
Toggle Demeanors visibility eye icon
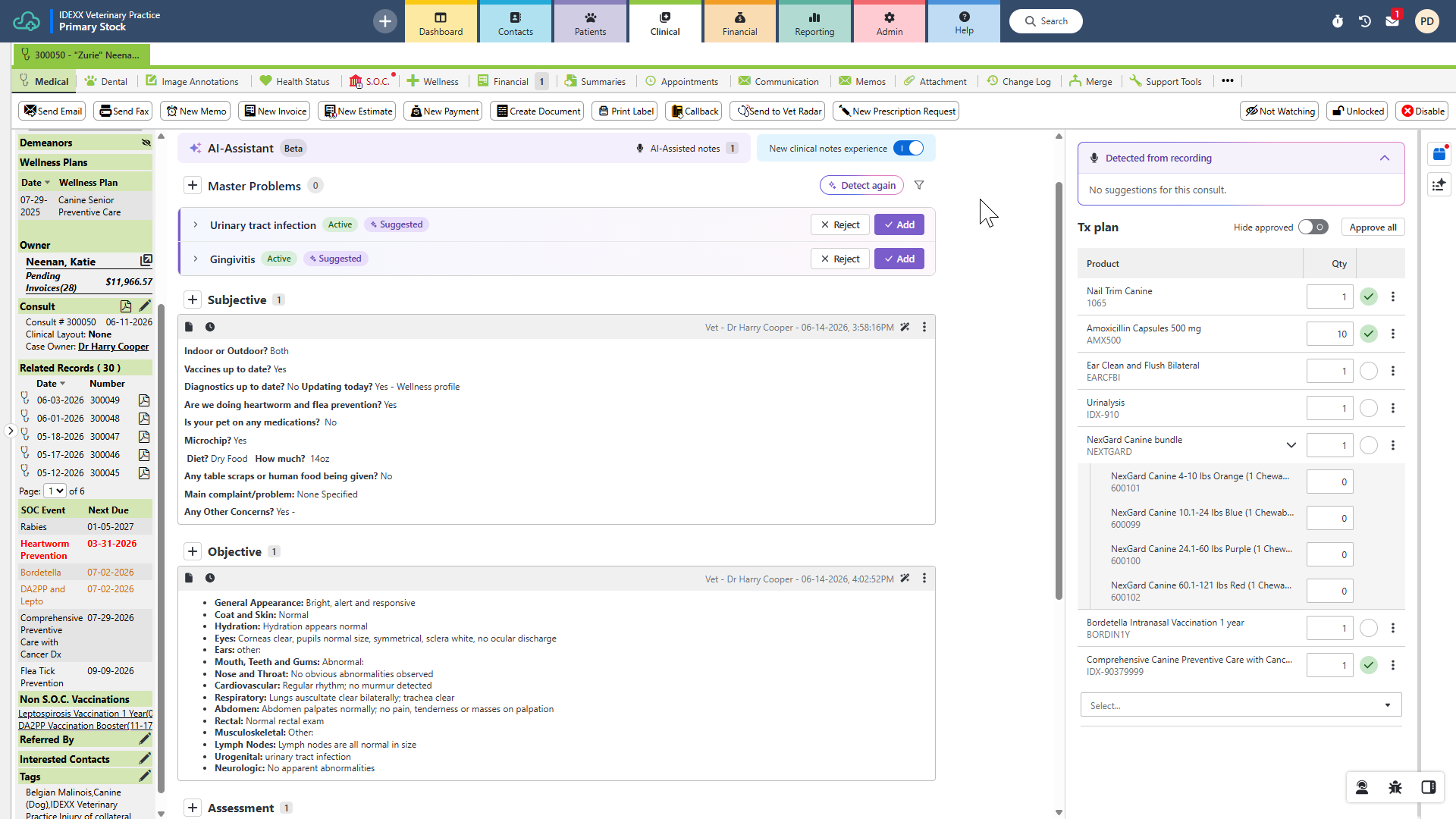[x=146, y=143]
